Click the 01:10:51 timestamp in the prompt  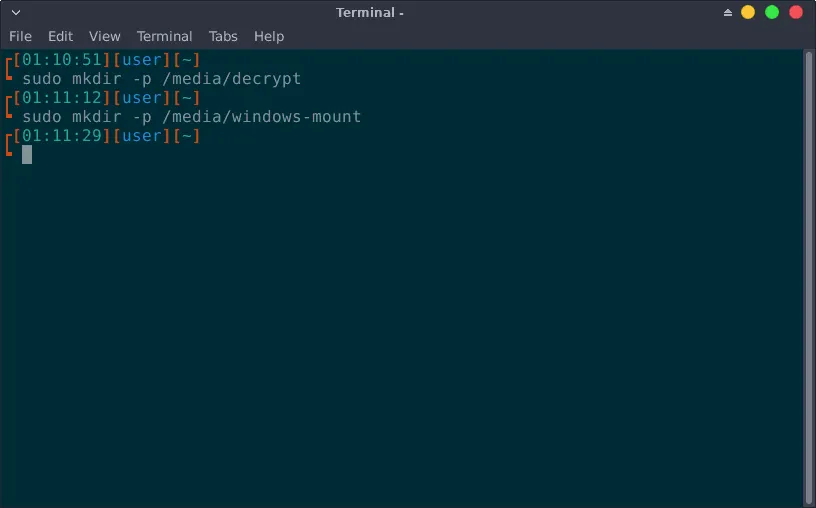click(62, 59)
